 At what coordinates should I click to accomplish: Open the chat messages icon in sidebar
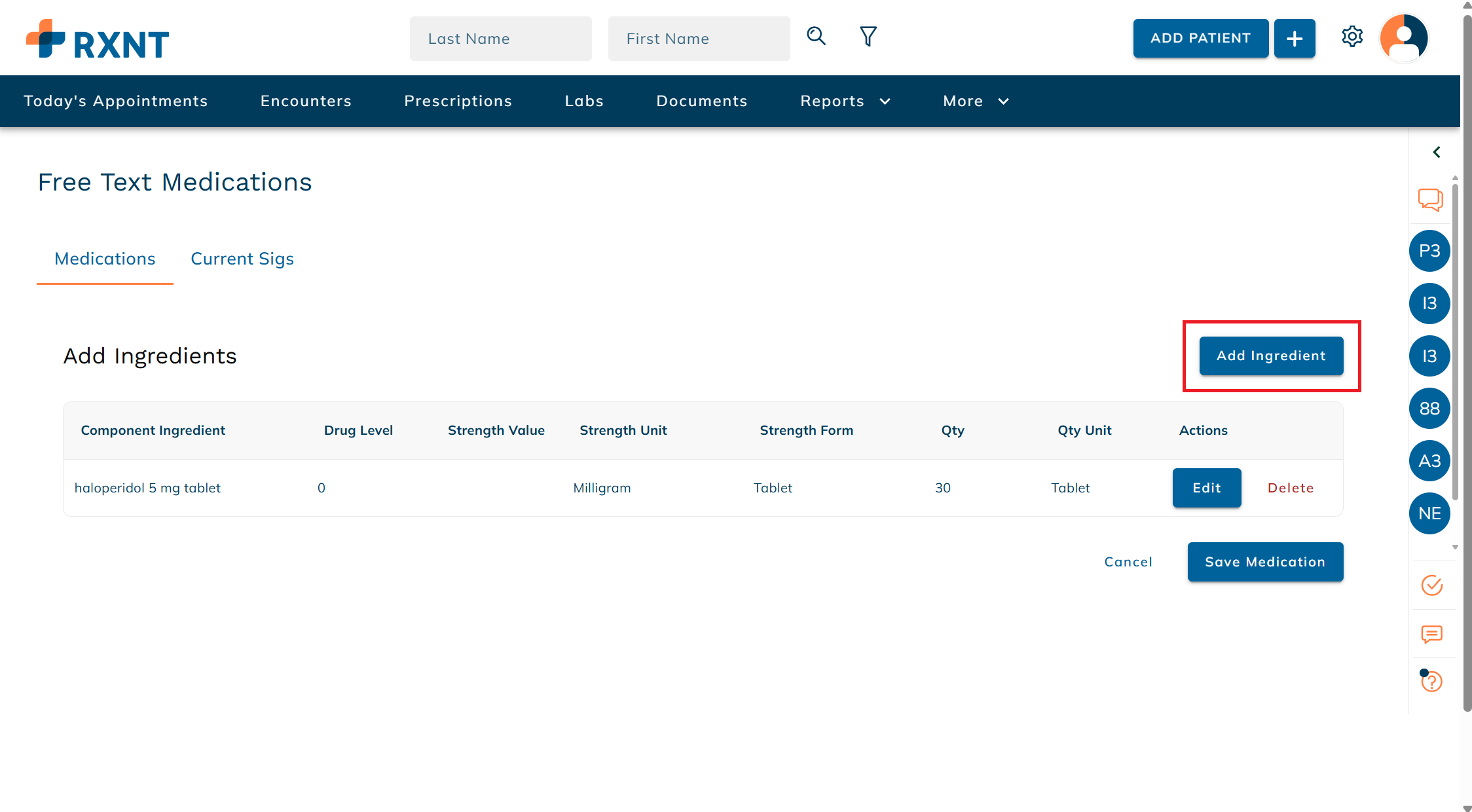point(1430,200)
